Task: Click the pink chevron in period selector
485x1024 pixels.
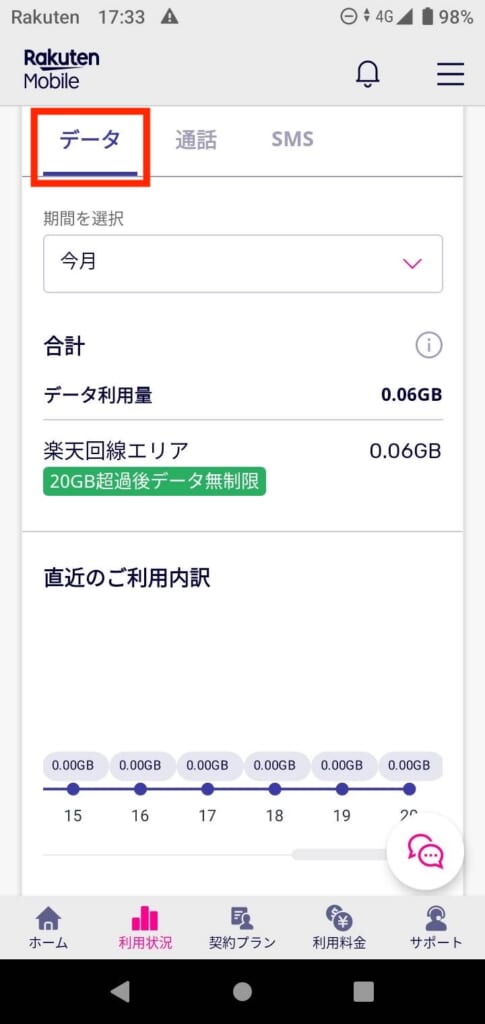Action: (x=413, y=264)
